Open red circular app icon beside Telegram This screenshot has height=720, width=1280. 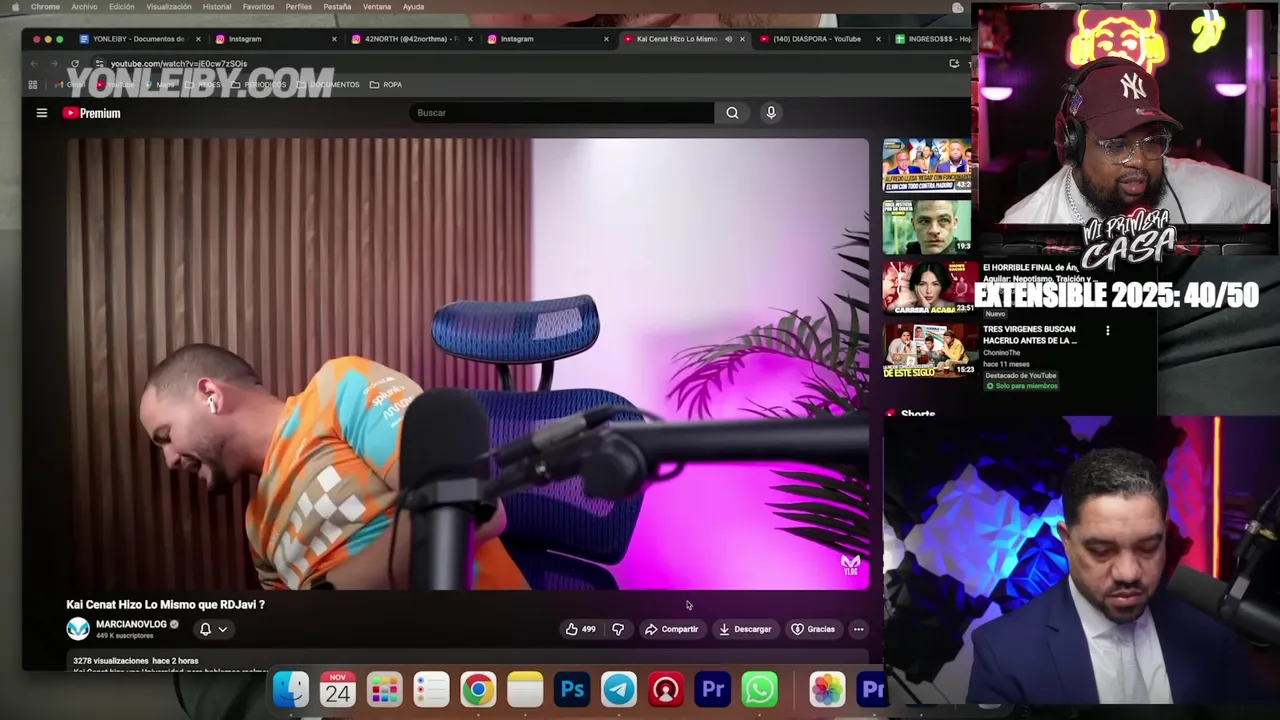pyautogui.click(x=666, y=689)
